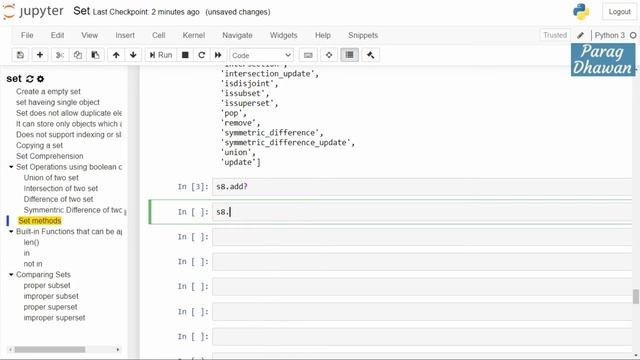The width and height of the screenshot is (640, 360).
Task: Click the first empty cell below s8.
Action: (422, 237)
